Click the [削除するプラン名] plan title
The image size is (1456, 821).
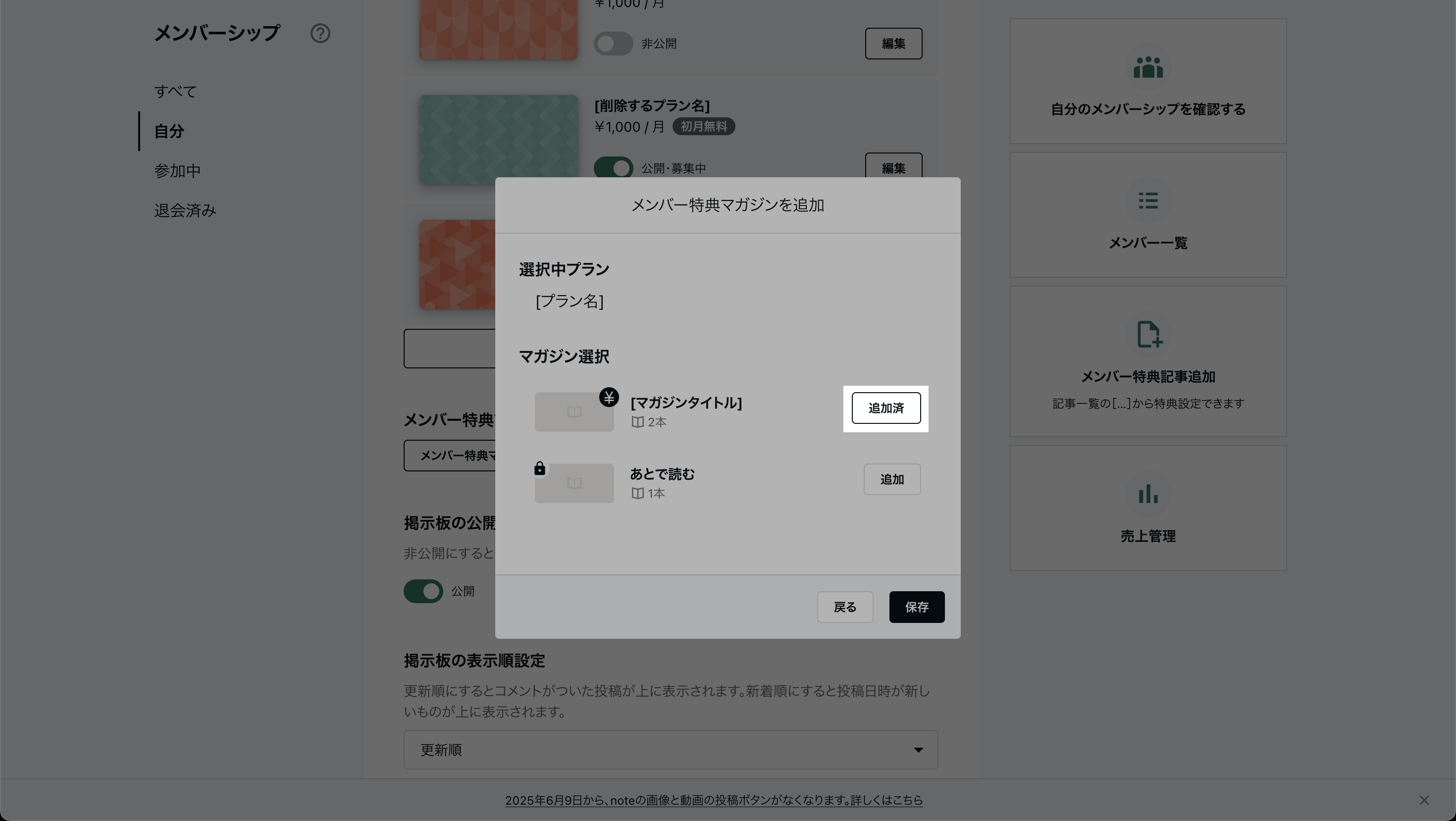(x=652, y=105)
